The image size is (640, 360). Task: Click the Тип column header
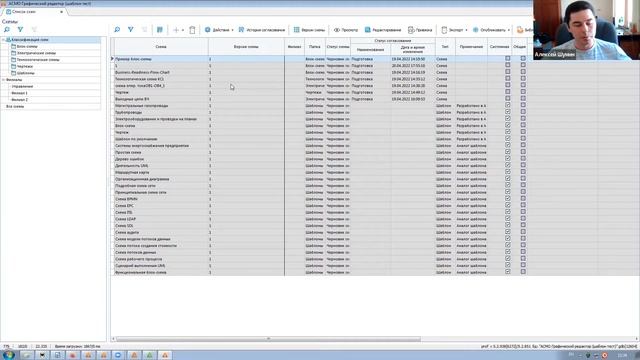[444, 47]
